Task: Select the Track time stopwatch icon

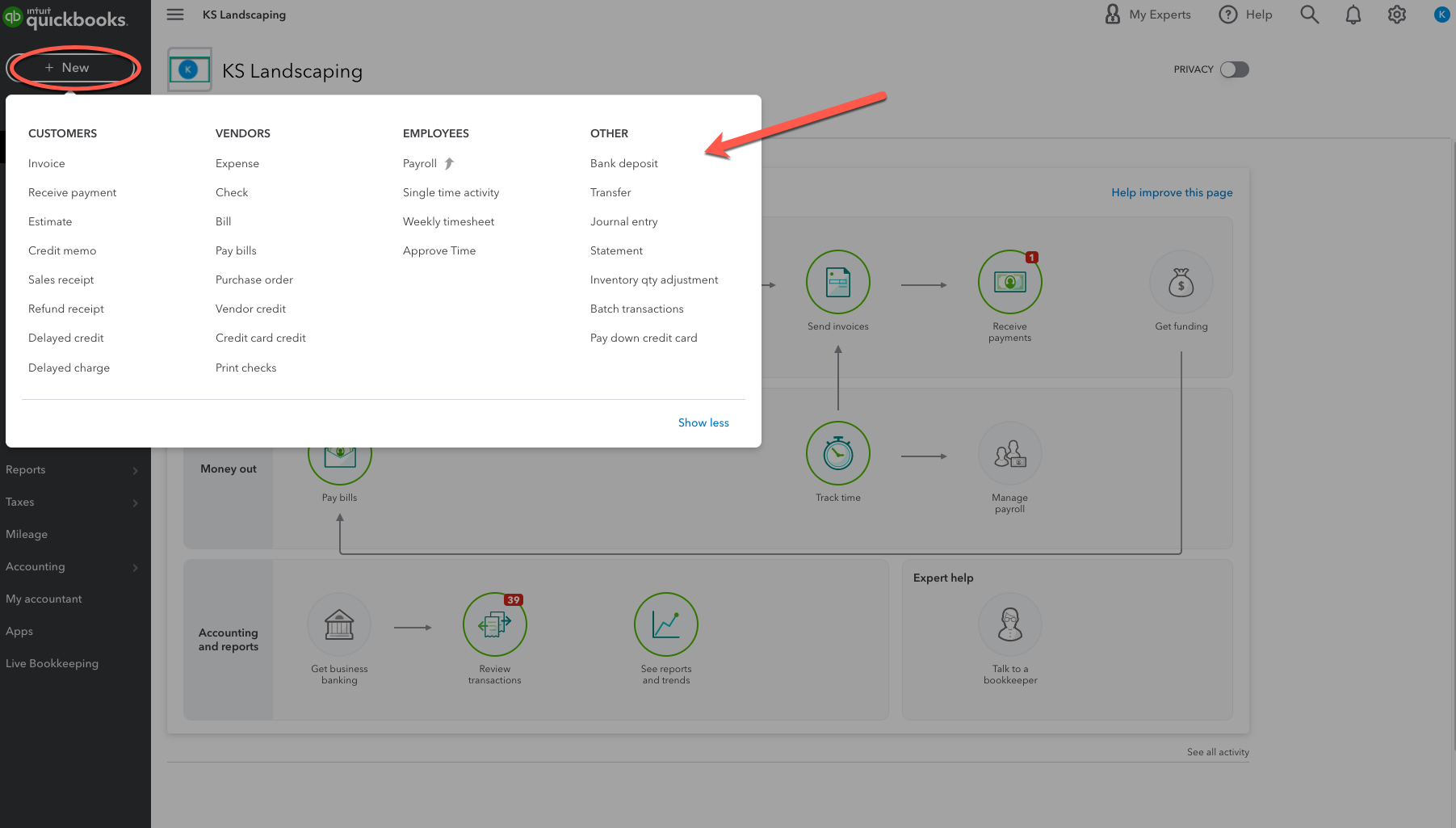Action: (x=837, y=453)
